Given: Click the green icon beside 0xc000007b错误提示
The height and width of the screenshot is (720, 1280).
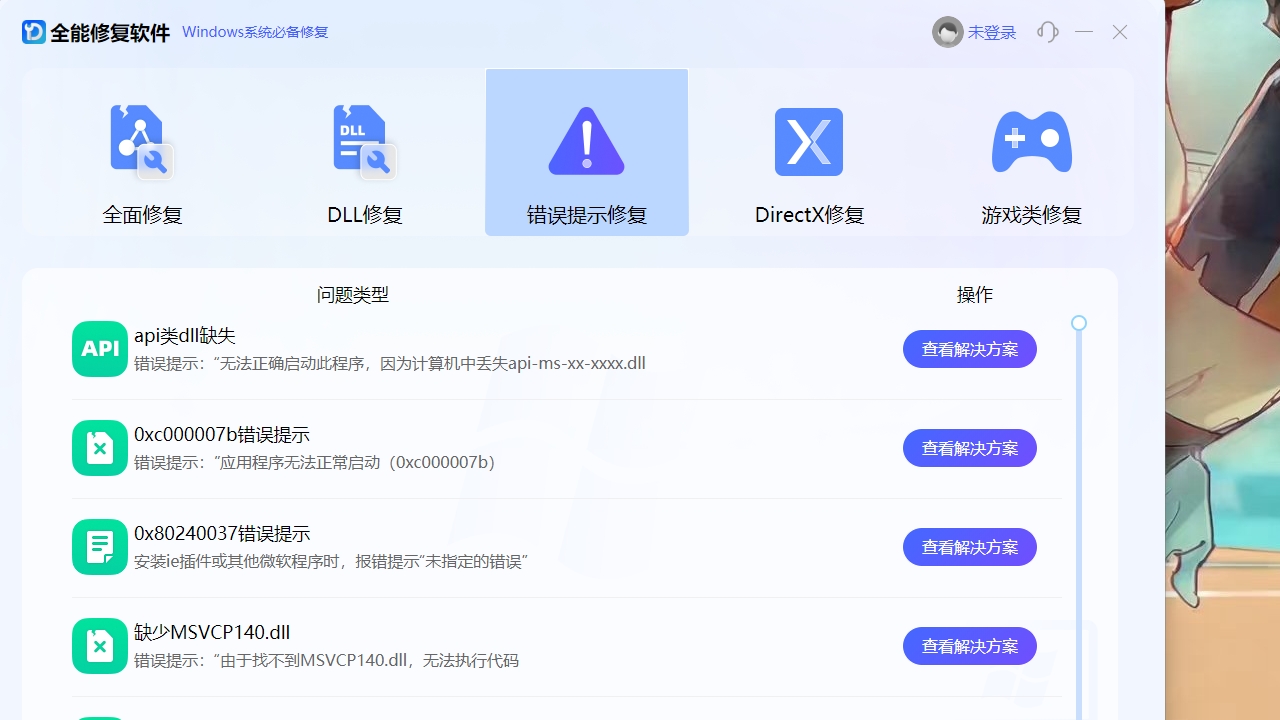Looking at the screenshot, I should point(99,447).
